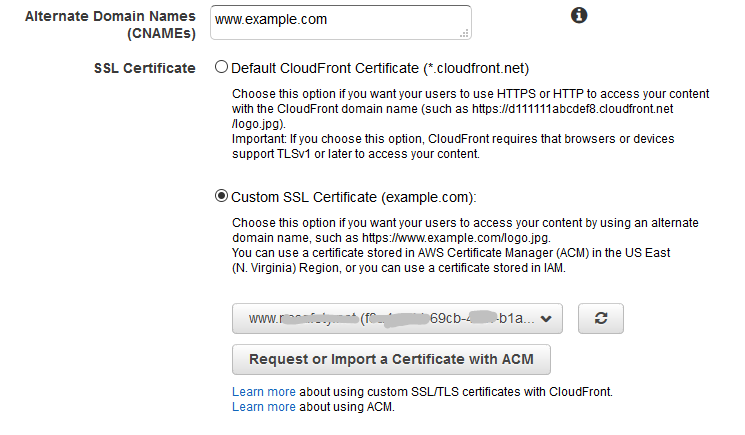Click the SSL Certificate field label
This screenshot has height=435, width=745.
point(144,68)
